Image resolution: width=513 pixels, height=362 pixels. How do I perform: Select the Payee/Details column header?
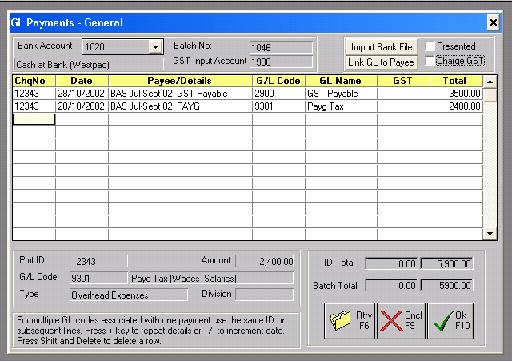coord(180,81)
